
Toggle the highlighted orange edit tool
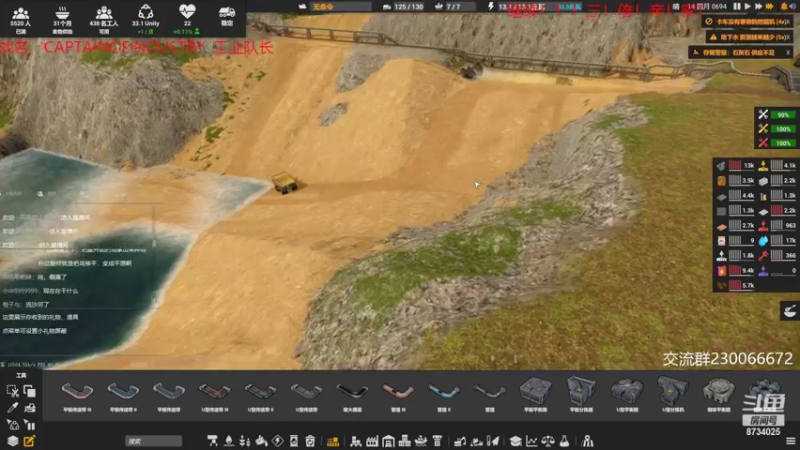[x=30, y=441]
